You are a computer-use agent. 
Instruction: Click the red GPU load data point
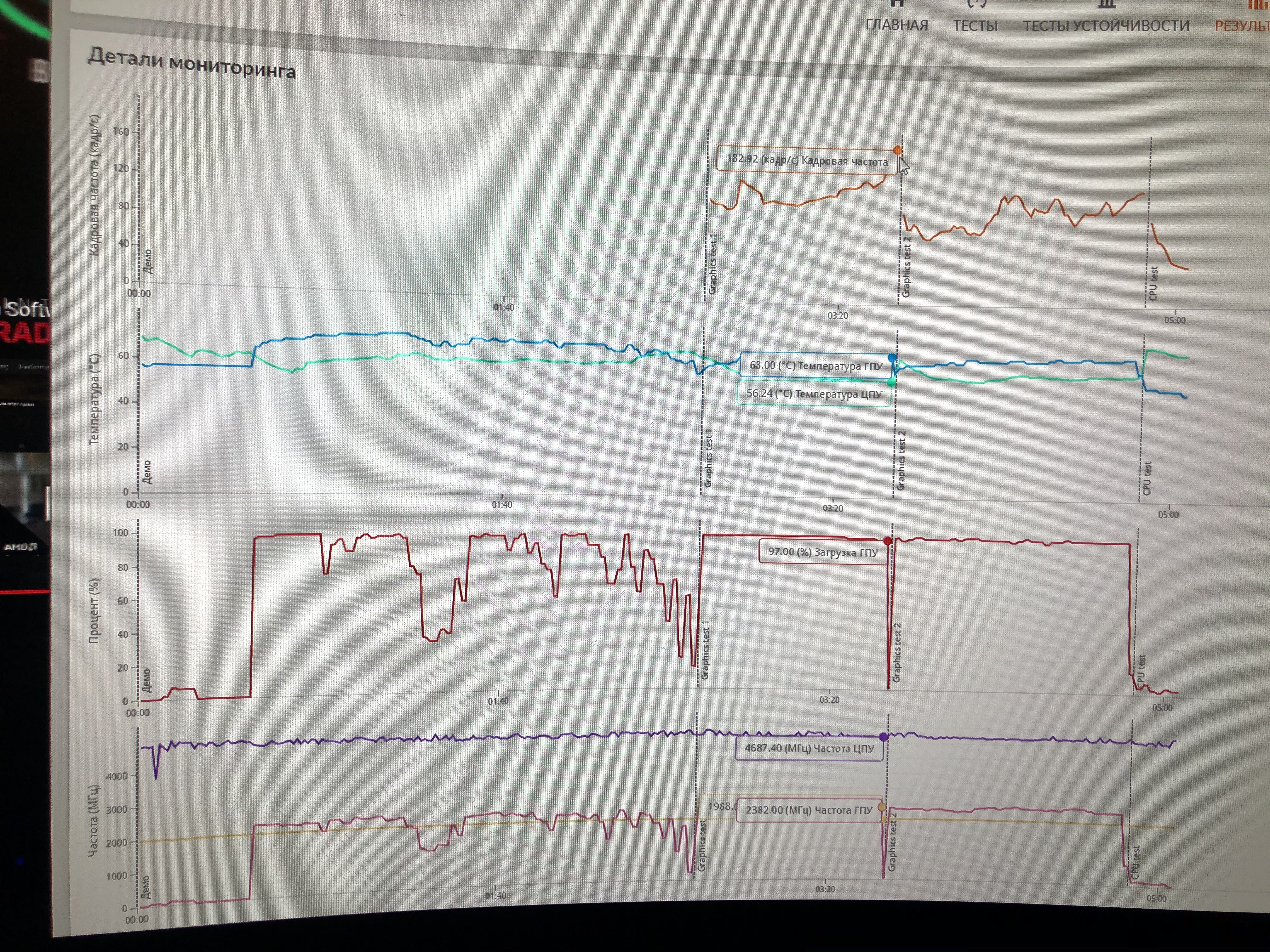(888, 541)
